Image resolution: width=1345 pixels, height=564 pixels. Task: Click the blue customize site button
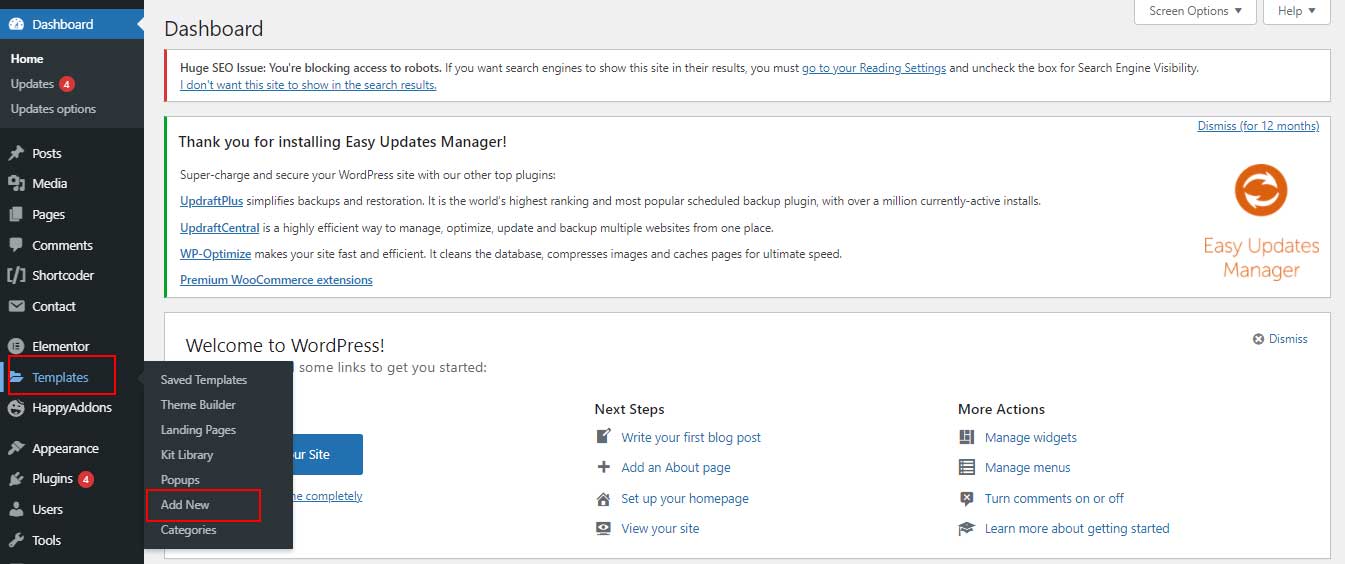pos(328,454)
